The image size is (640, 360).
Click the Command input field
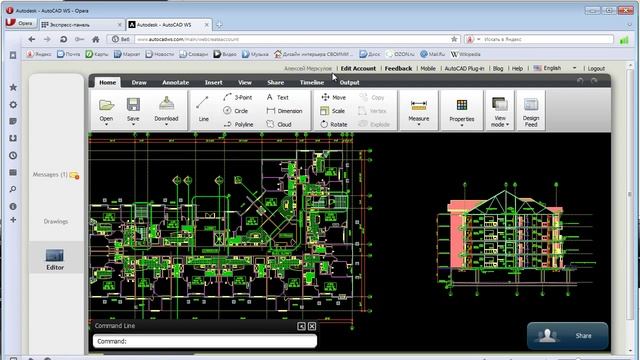point(204,341)
